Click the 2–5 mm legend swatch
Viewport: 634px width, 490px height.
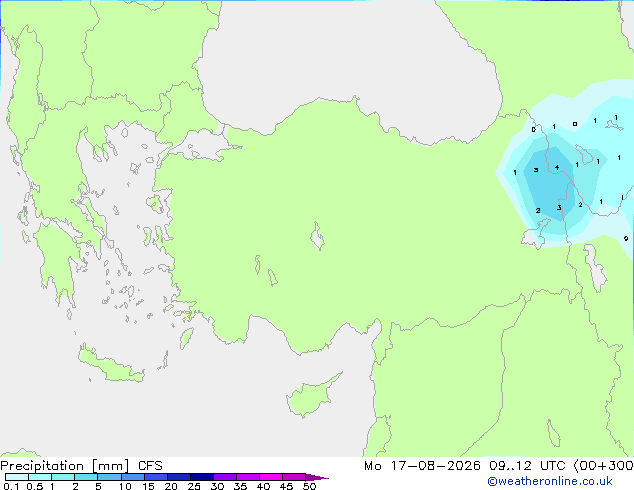tap(86, 477)
